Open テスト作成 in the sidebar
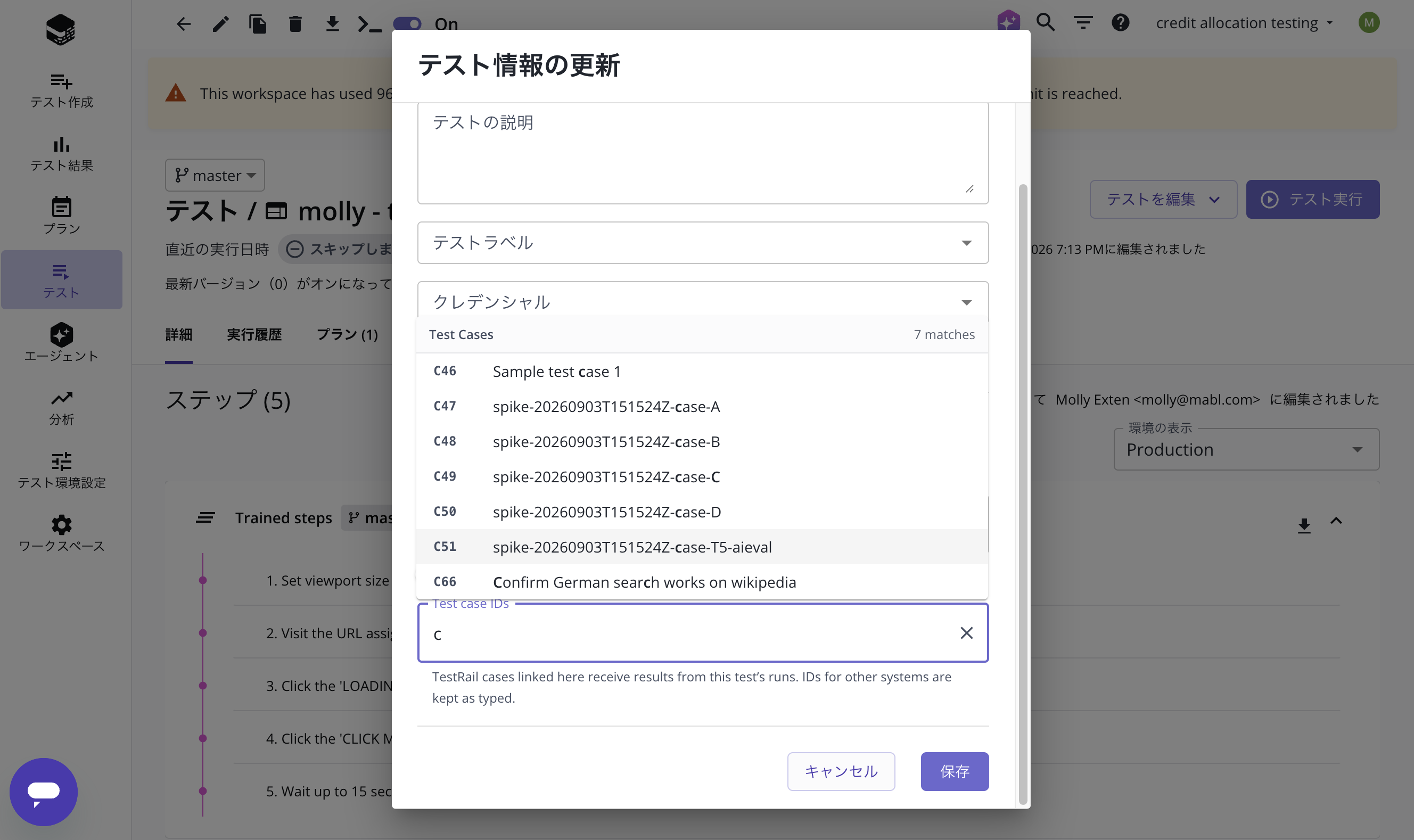The height and width of the screenshot is (840, 1414). tap(61, 90)
